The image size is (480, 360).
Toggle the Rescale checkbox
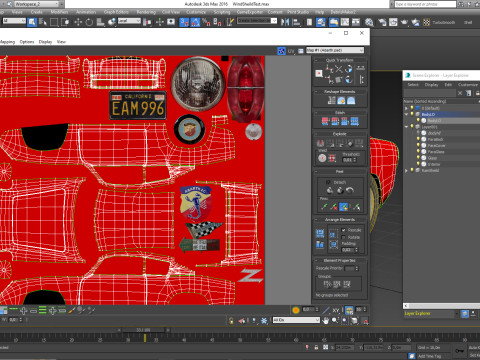pos(344,230)
